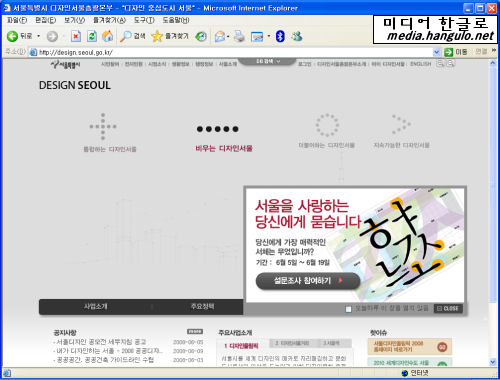Image resolution: width=500 pixels, height=380 pixels.
Task: Refresh the page with green arrows icon
Action: pos(92,36)
